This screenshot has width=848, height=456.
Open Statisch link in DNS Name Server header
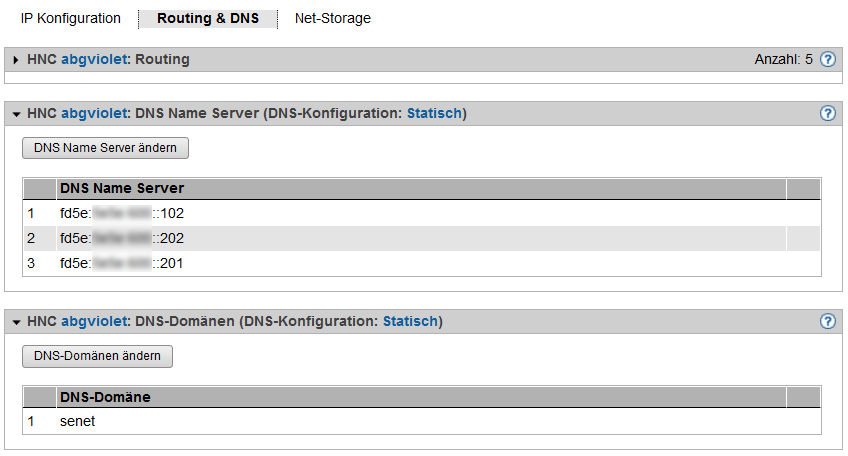[x=433, y=114]
